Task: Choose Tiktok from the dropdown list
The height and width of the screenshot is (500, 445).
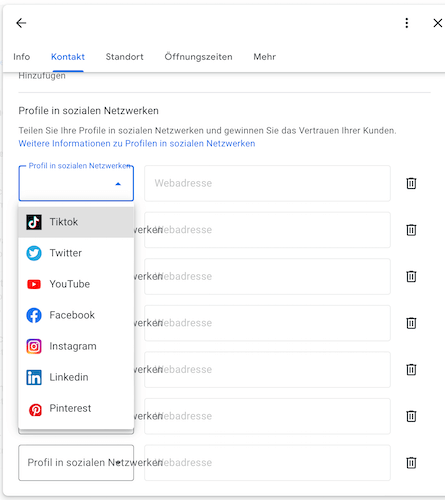Action: tap(76, 222)
